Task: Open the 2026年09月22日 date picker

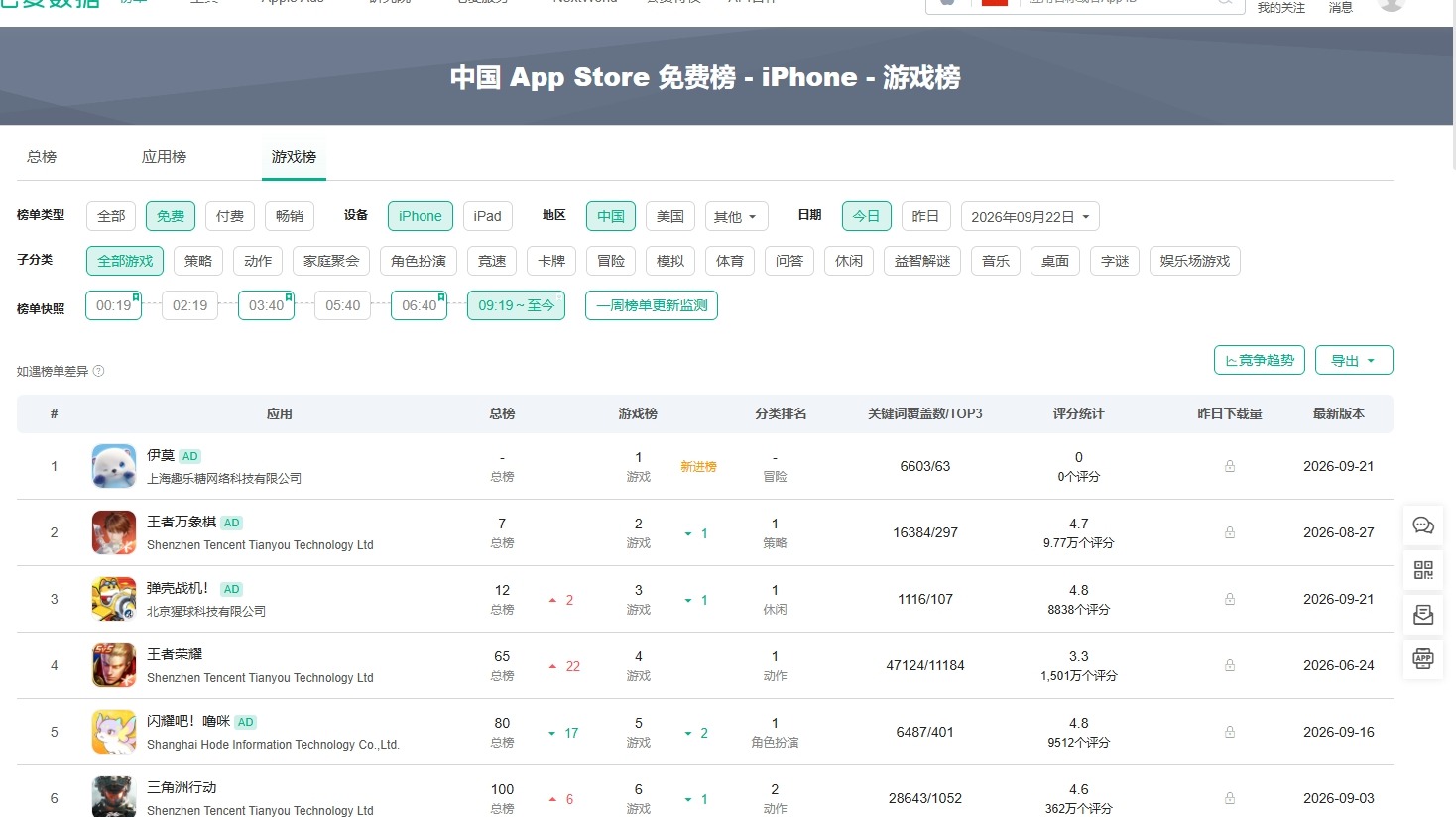Action: point(1030,216)
